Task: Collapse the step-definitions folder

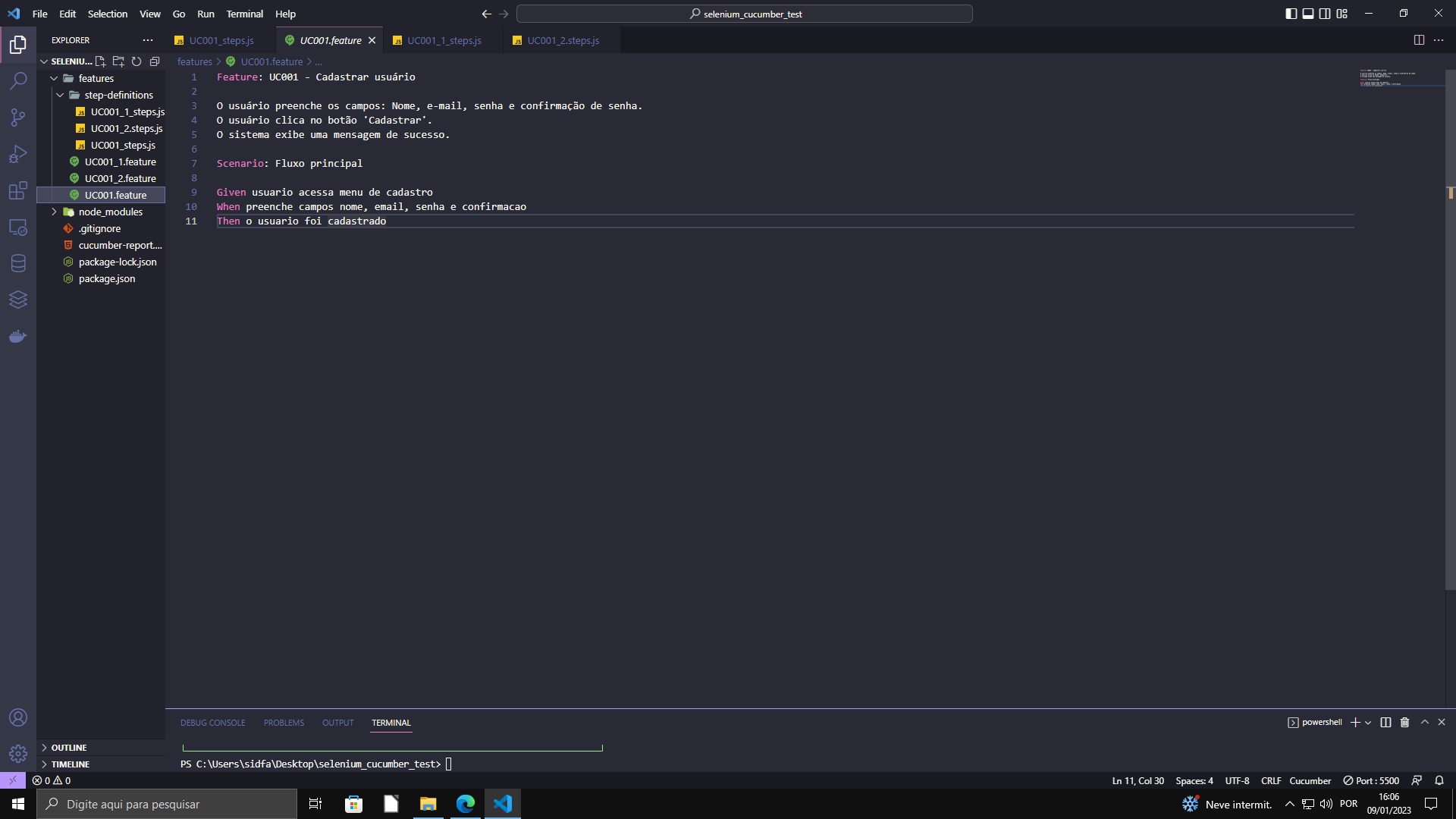Action: tap(60, 95)
